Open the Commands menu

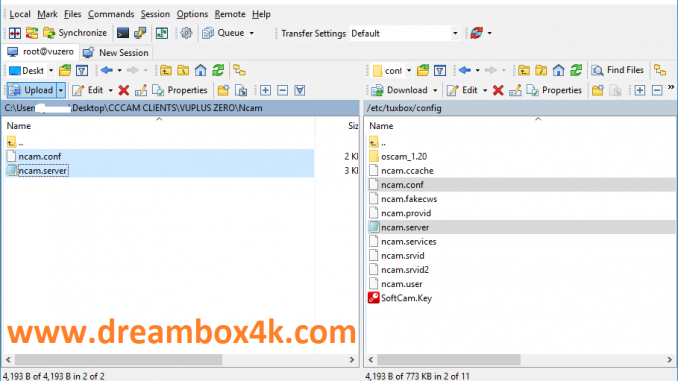pos(111,14)
